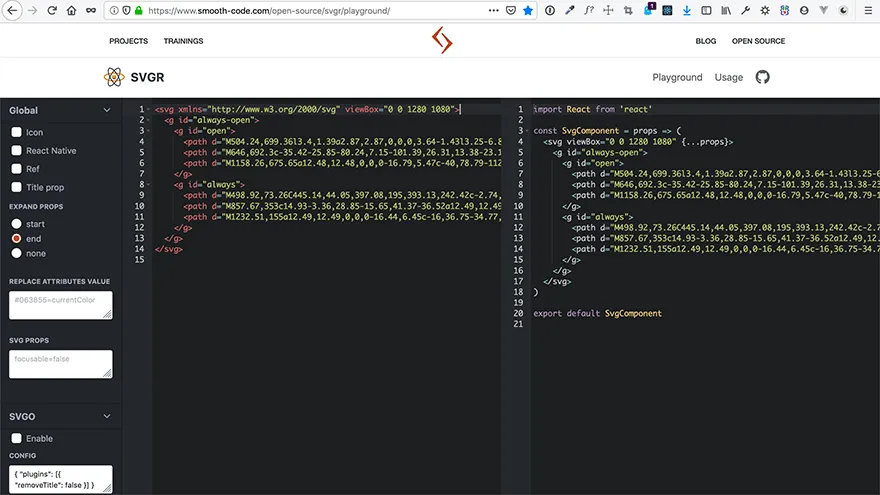880x495 pixels.
Task: Open the Playground tab
Action: pyautogui.click(x=677, y=77)
